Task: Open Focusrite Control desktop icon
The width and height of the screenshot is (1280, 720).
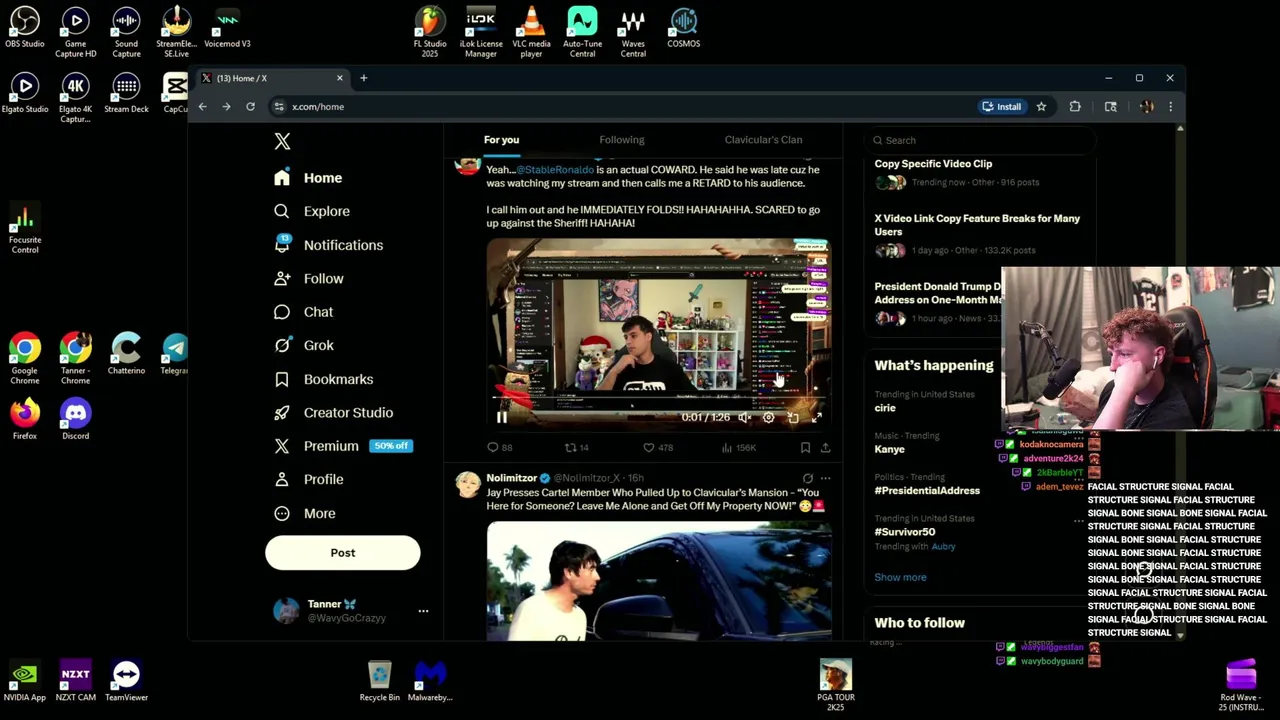Action: [25, 228]
